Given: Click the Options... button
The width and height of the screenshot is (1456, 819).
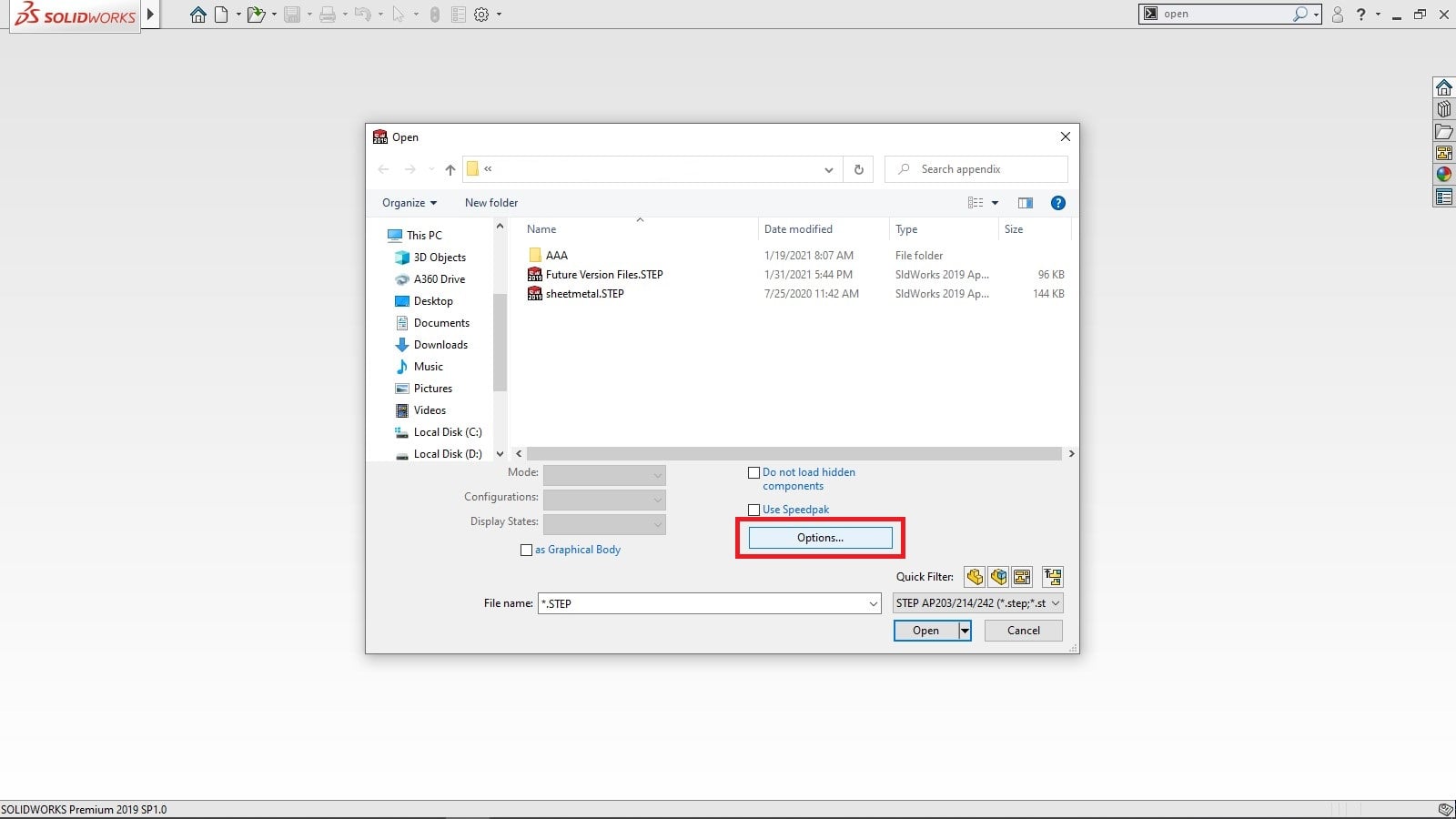Looking at the screenshot, I should (820, 538).
